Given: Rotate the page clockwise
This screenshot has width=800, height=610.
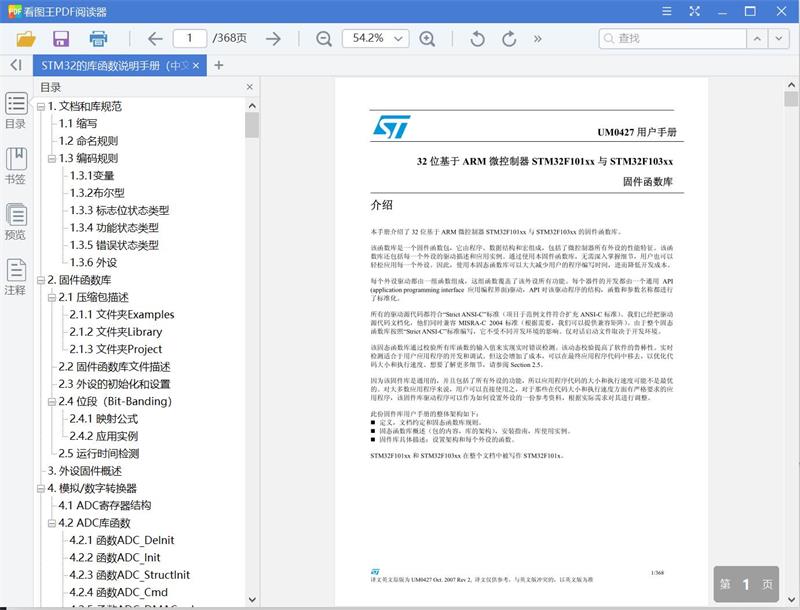Looking at the screenshot, I should click(509, 39).
